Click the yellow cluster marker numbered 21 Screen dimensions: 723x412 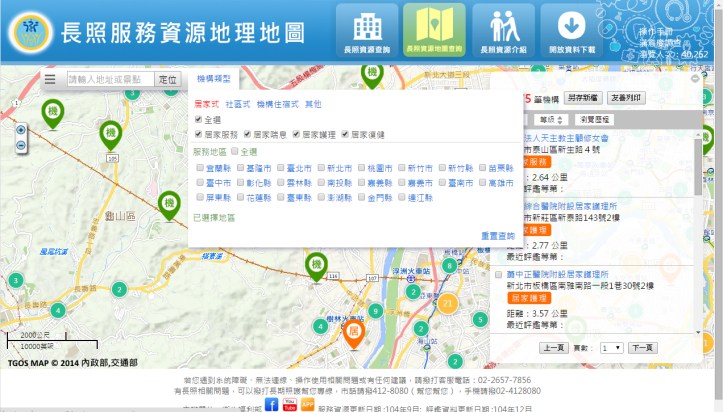pos(447,303)
